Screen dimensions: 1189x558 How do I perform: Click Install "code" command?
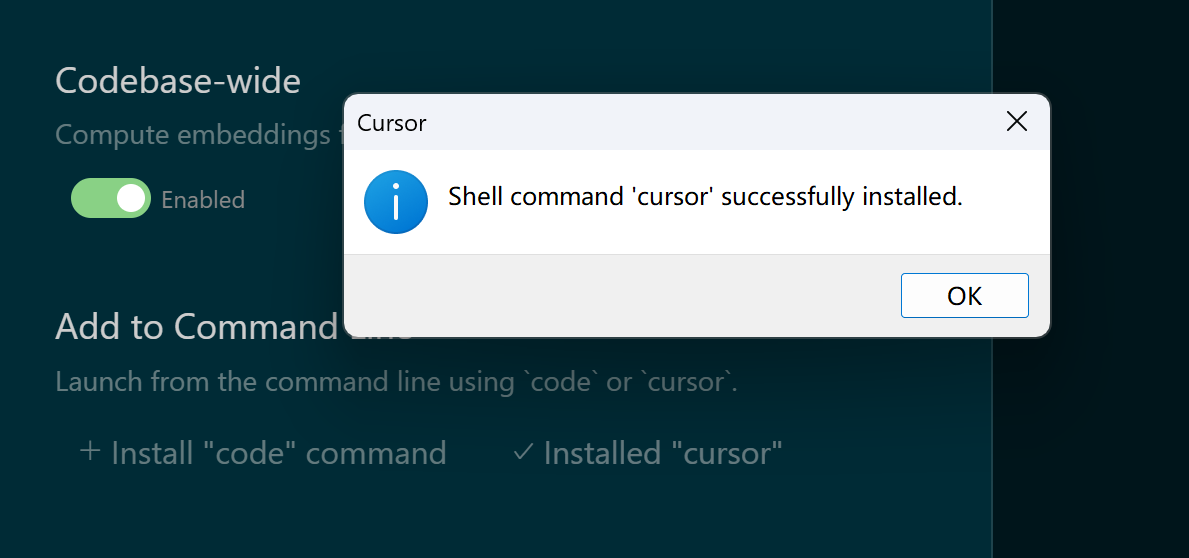pos(263,453)
